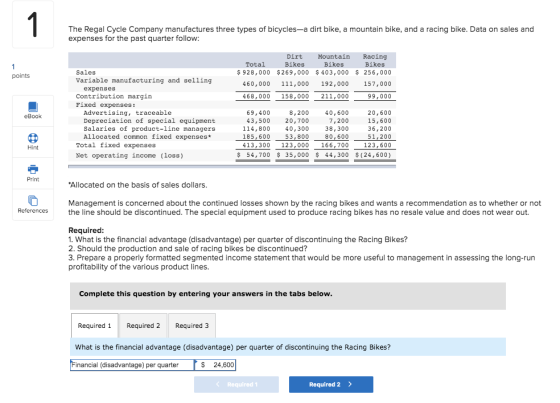Viewport: 560px width, 403px height.
Task: Click the question number 1 box
Action: (x=33, y=24)
